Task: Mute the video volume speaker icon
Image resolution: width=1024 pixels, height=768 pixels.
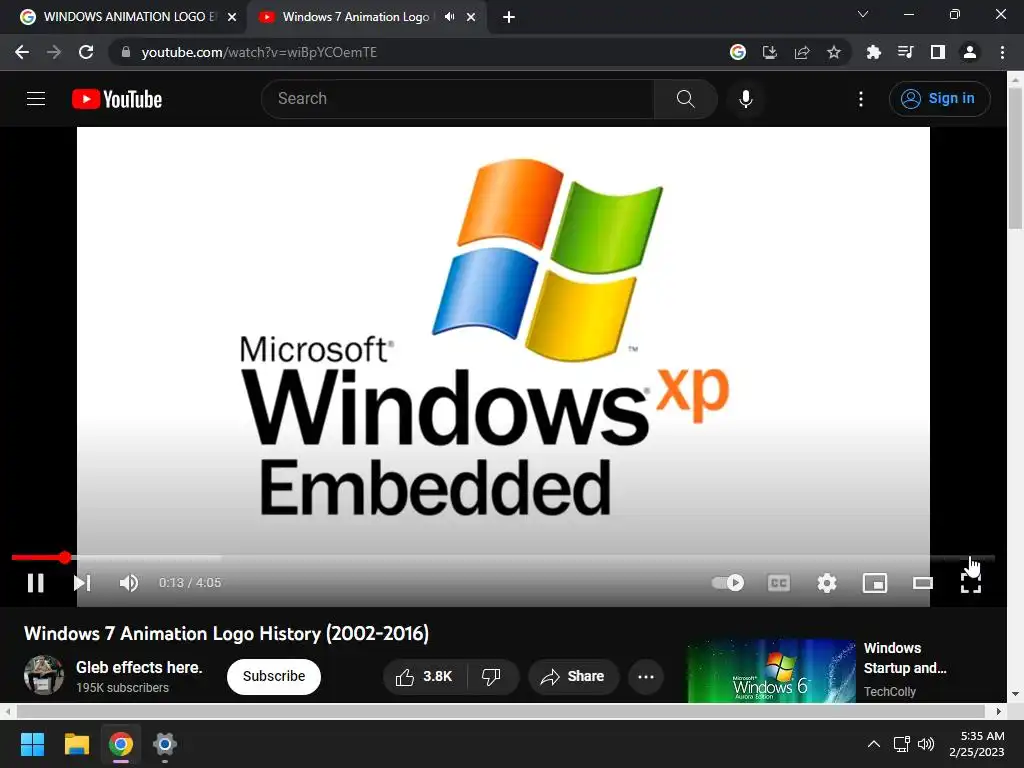Action: click(129, 583)
